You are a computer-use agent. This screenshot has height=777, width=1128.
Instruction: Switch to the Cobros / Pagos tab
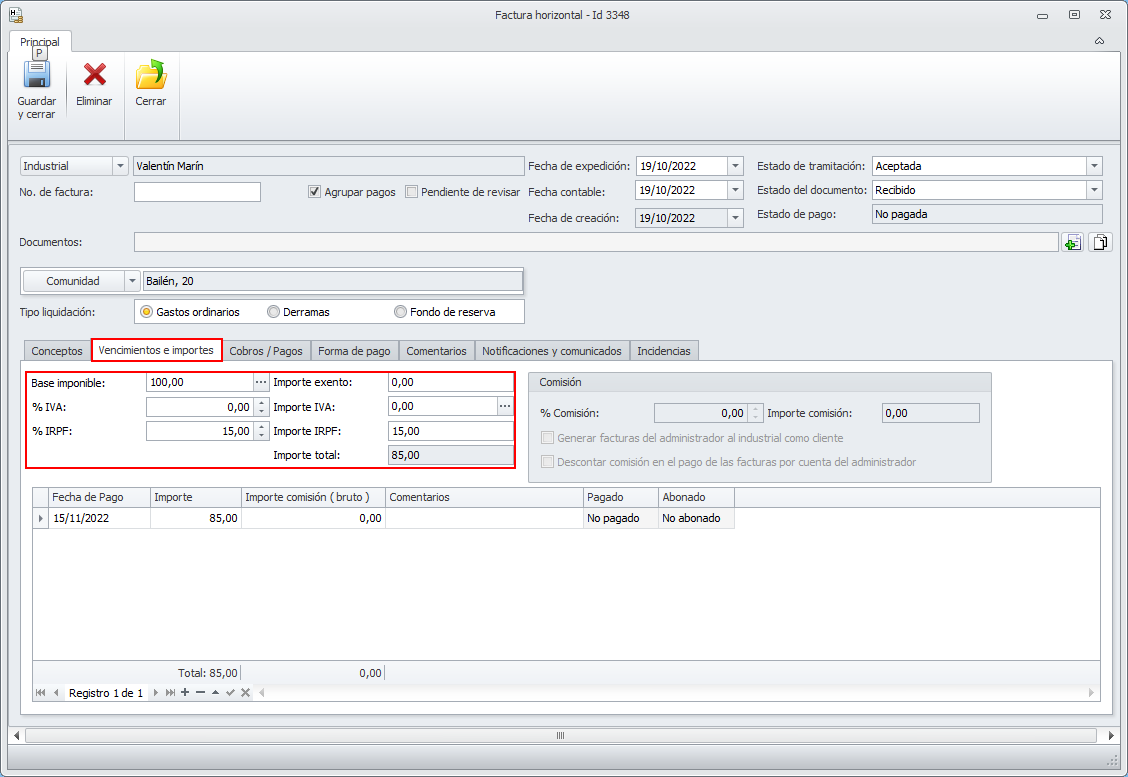coord(265,351)
